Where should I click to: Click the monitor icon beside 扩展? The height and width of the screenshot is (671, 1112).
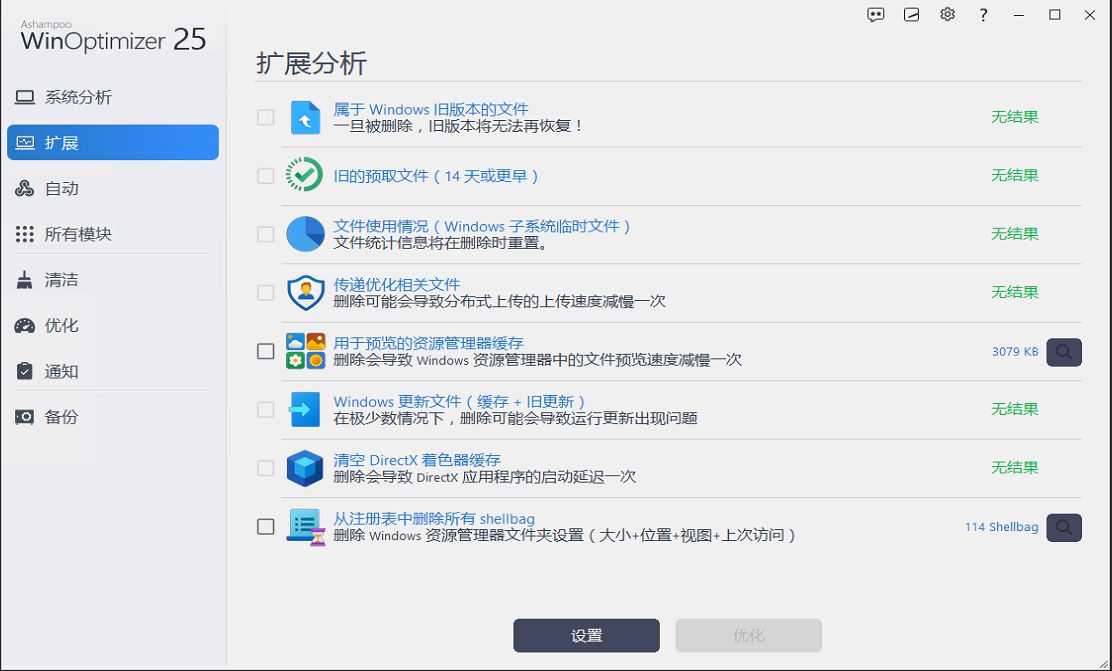point(25,143)
